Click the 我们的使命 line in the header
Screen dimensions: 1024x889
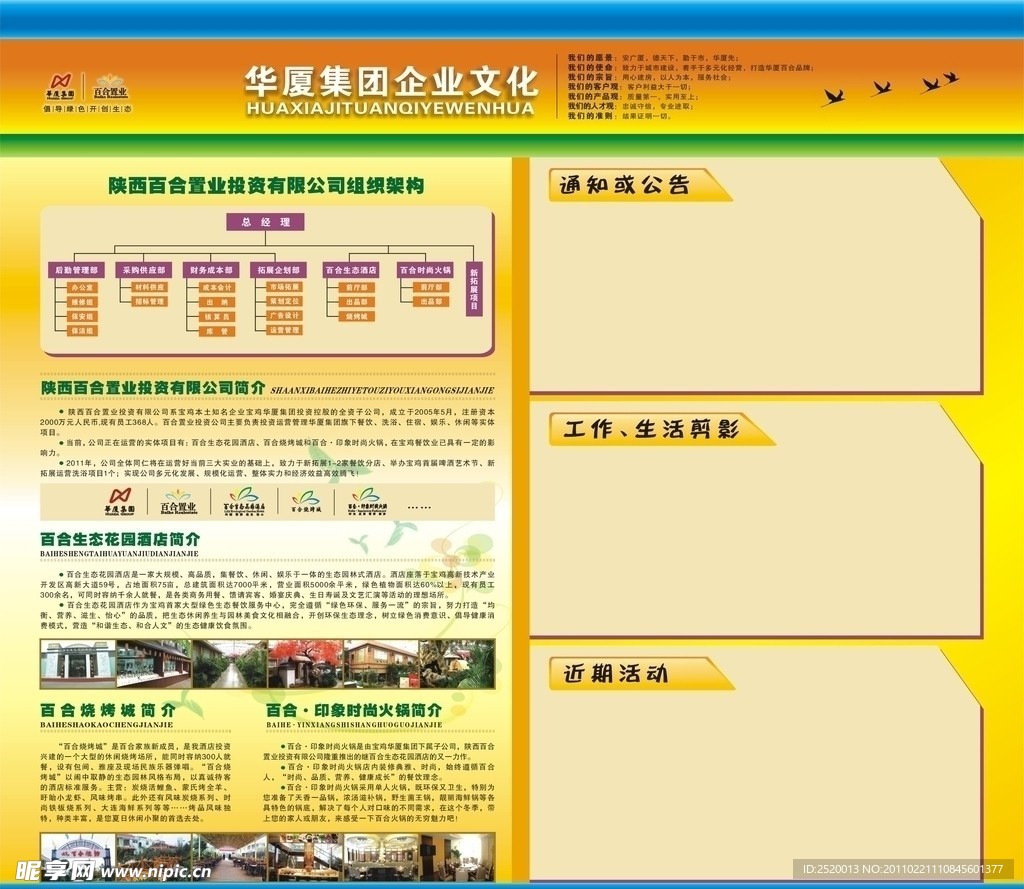pyautogui.click(x=690, y=67)
